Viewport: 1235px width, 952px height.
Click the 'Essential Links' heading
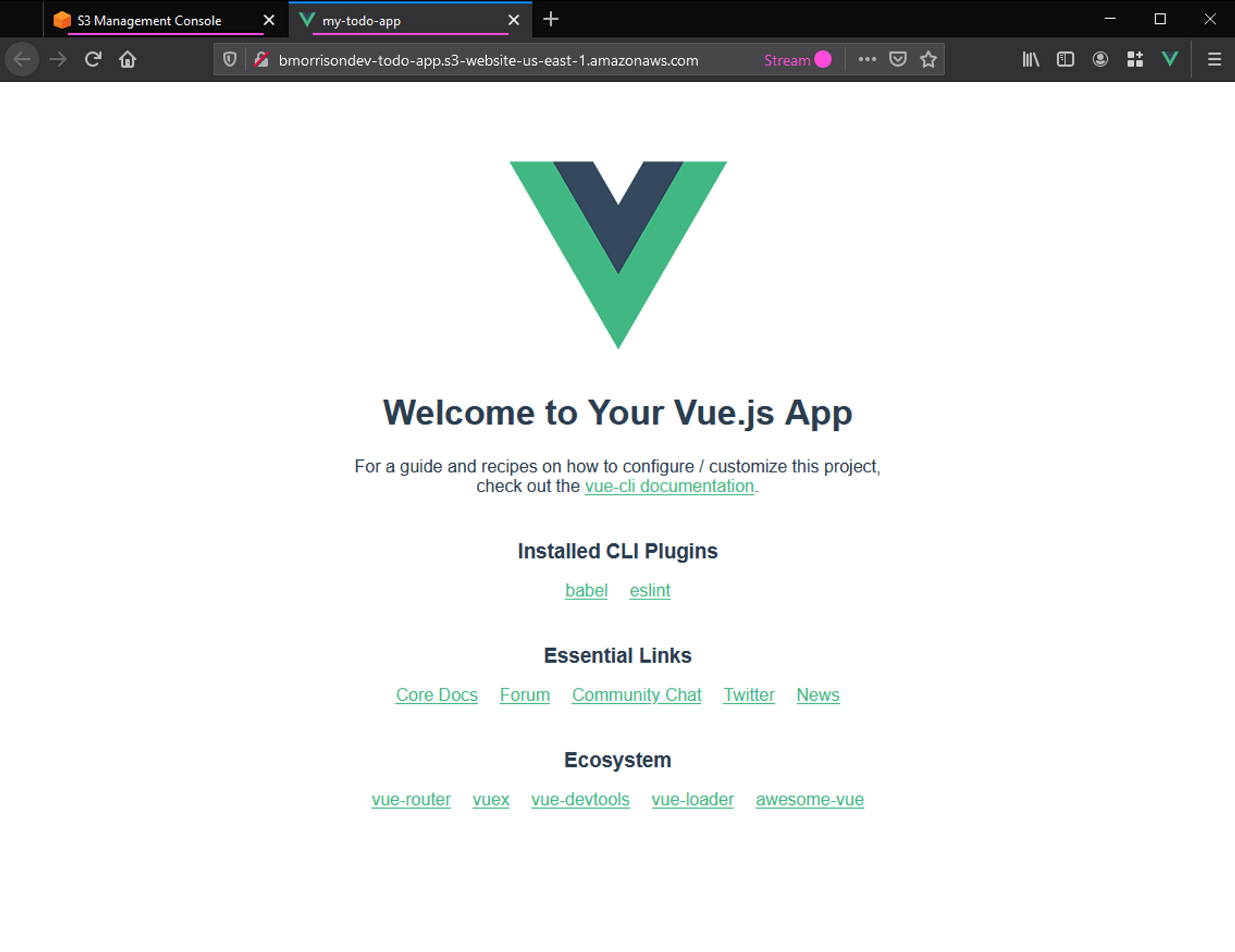pos(617,655)
